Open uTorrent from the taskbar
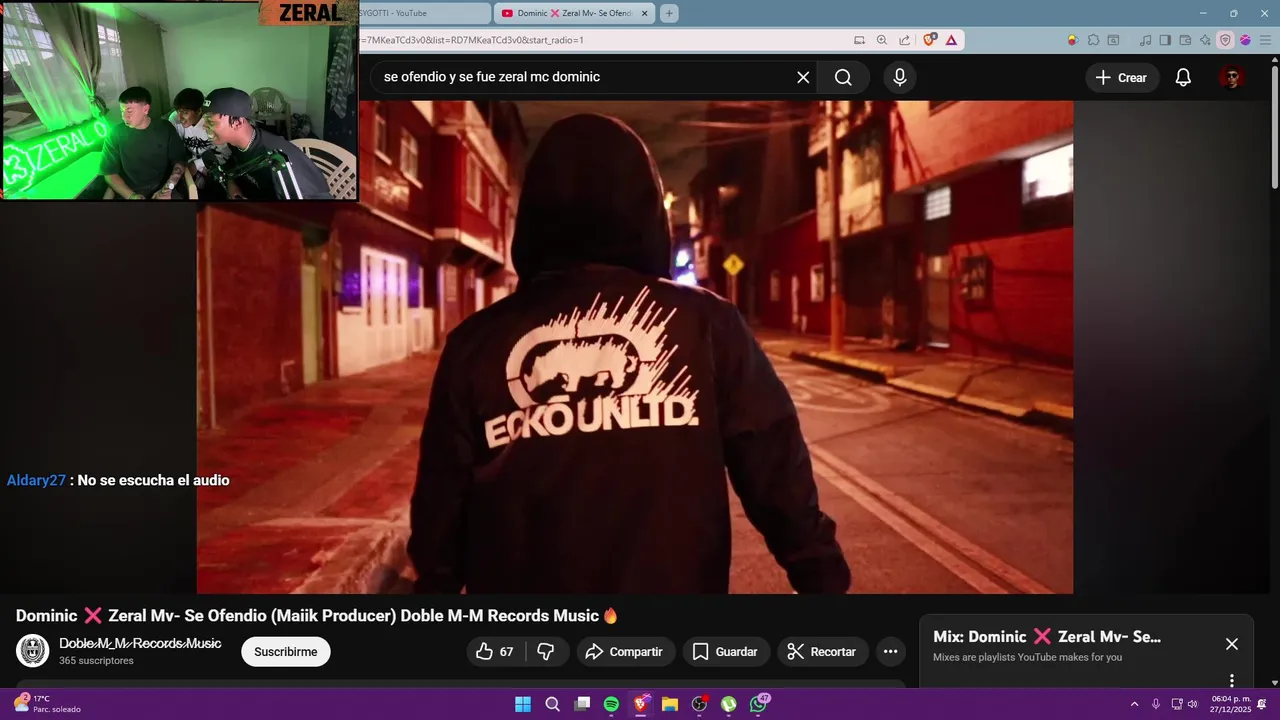The height and width of the screenshot is (720, 1280). [x=729, y=704]
